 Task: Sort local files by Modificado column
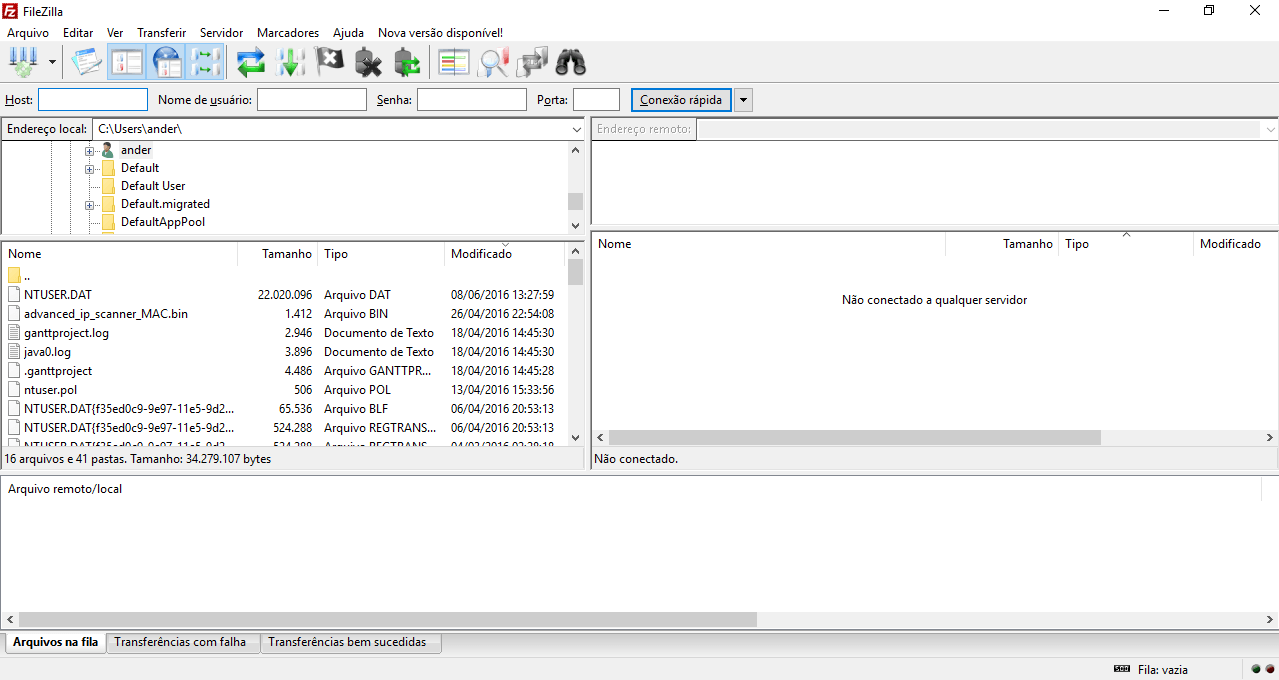[x=505, y=254]
